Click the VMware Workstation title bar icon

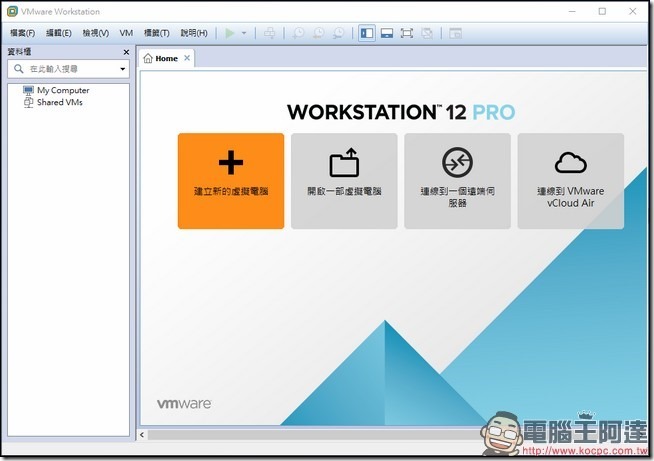pos(13,11)
